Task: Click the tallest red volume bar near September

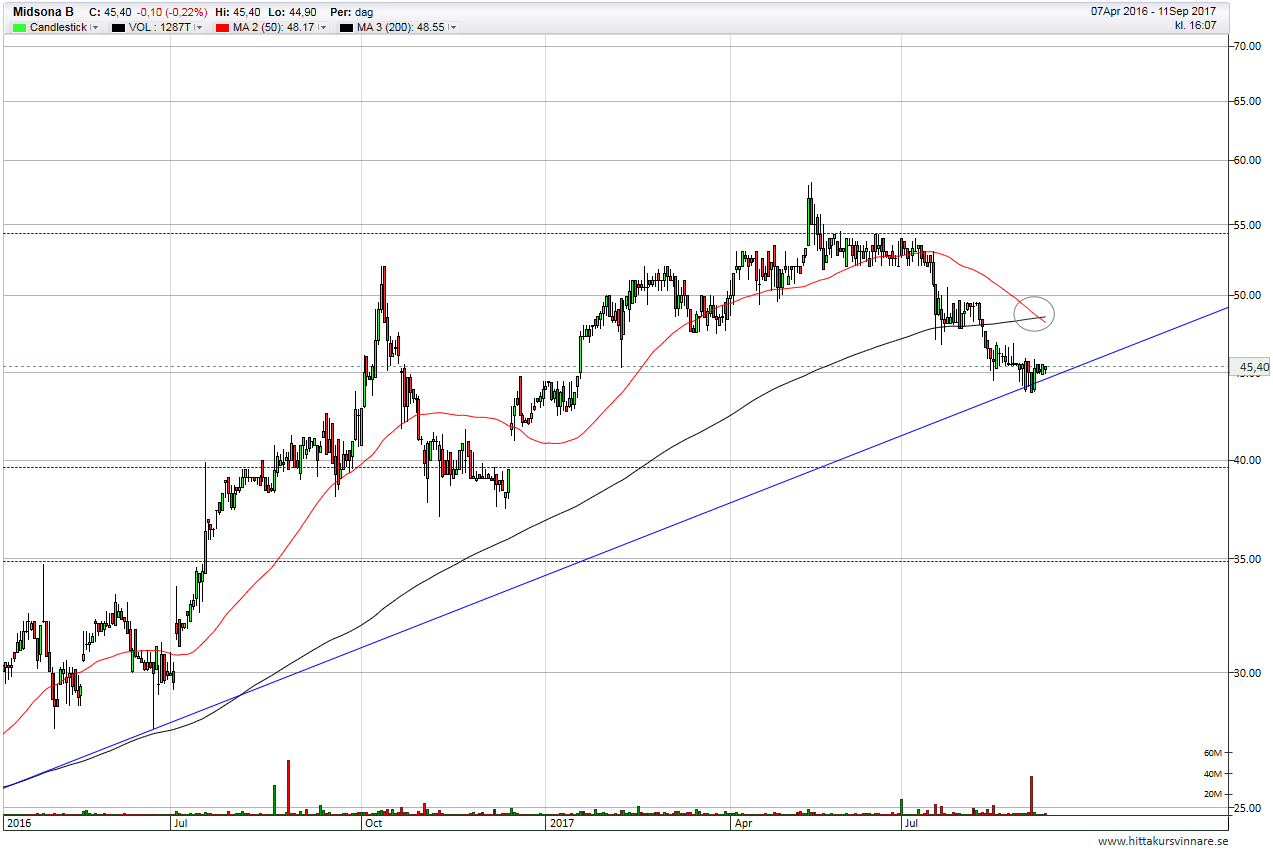Action: point(1030,794)
